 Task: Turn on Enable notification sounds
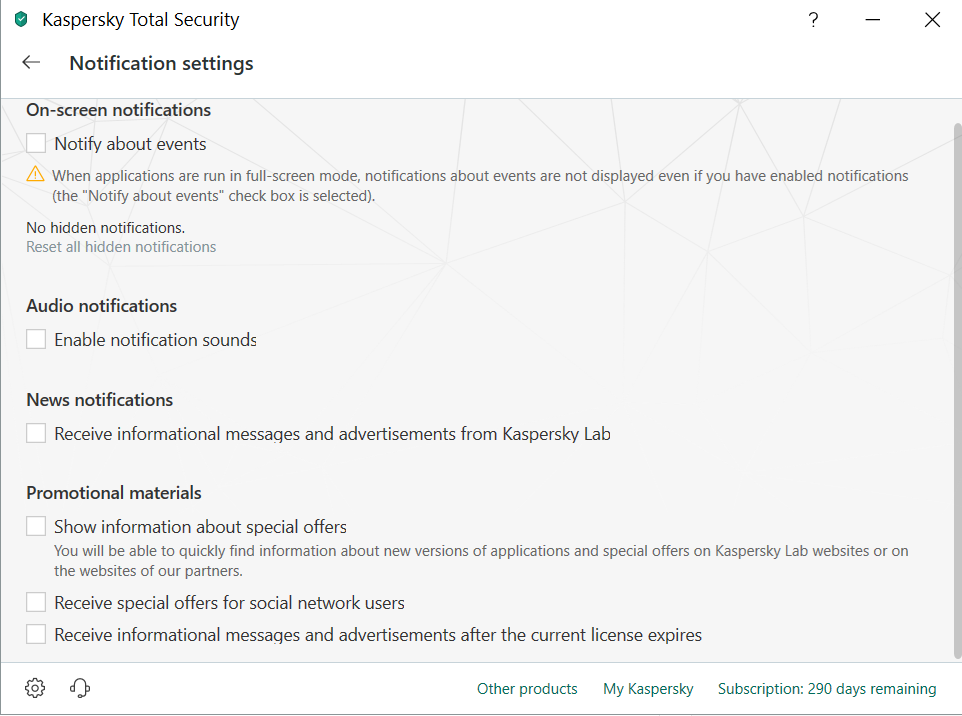pyautogui.click(x=36, y=340)
